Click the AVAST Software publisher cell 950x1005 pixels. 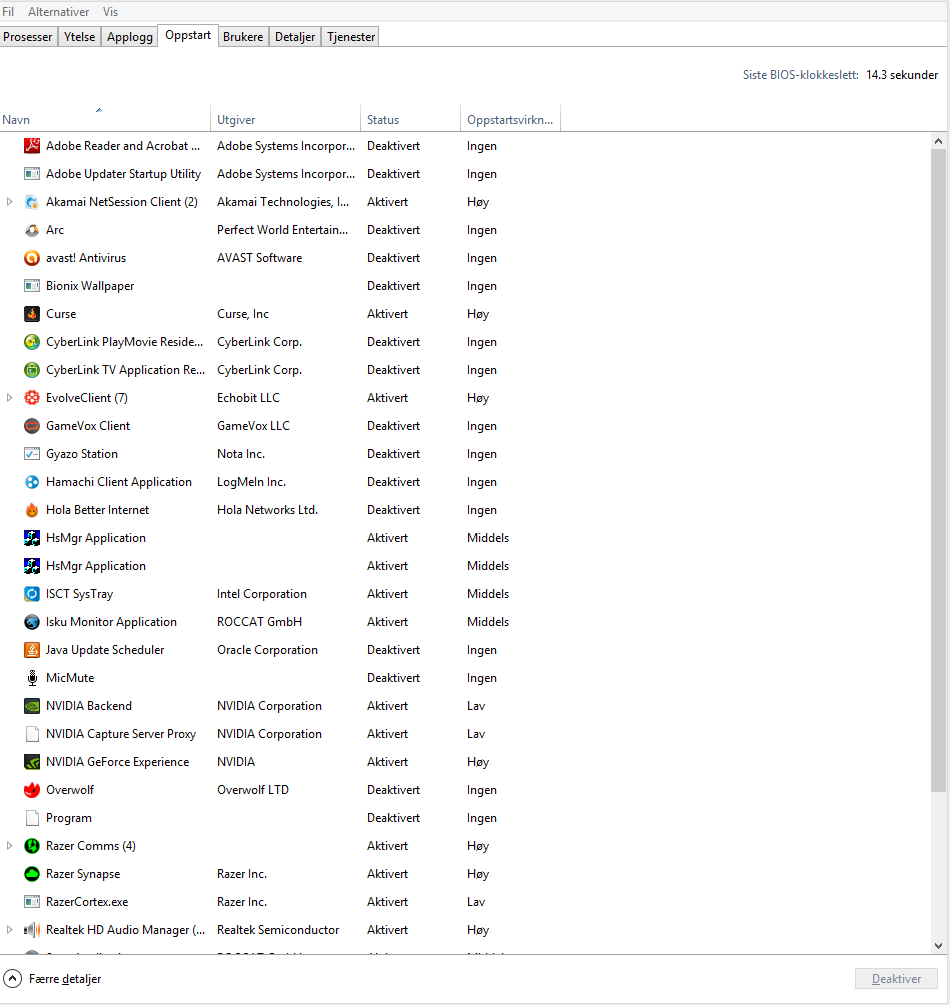tap(259, 258)
